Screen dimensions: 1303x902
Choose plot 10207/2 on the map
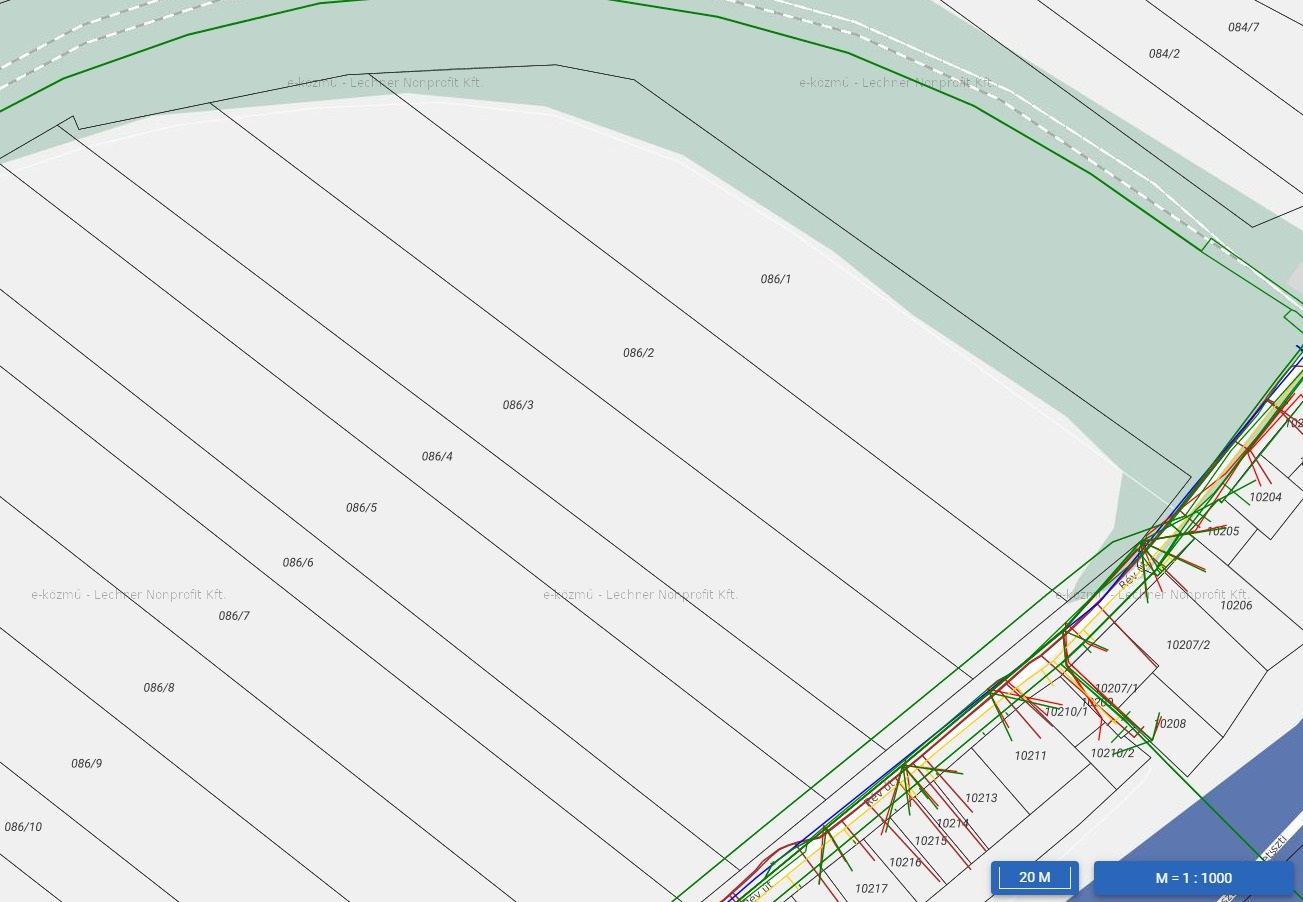tap(1188, 645)
